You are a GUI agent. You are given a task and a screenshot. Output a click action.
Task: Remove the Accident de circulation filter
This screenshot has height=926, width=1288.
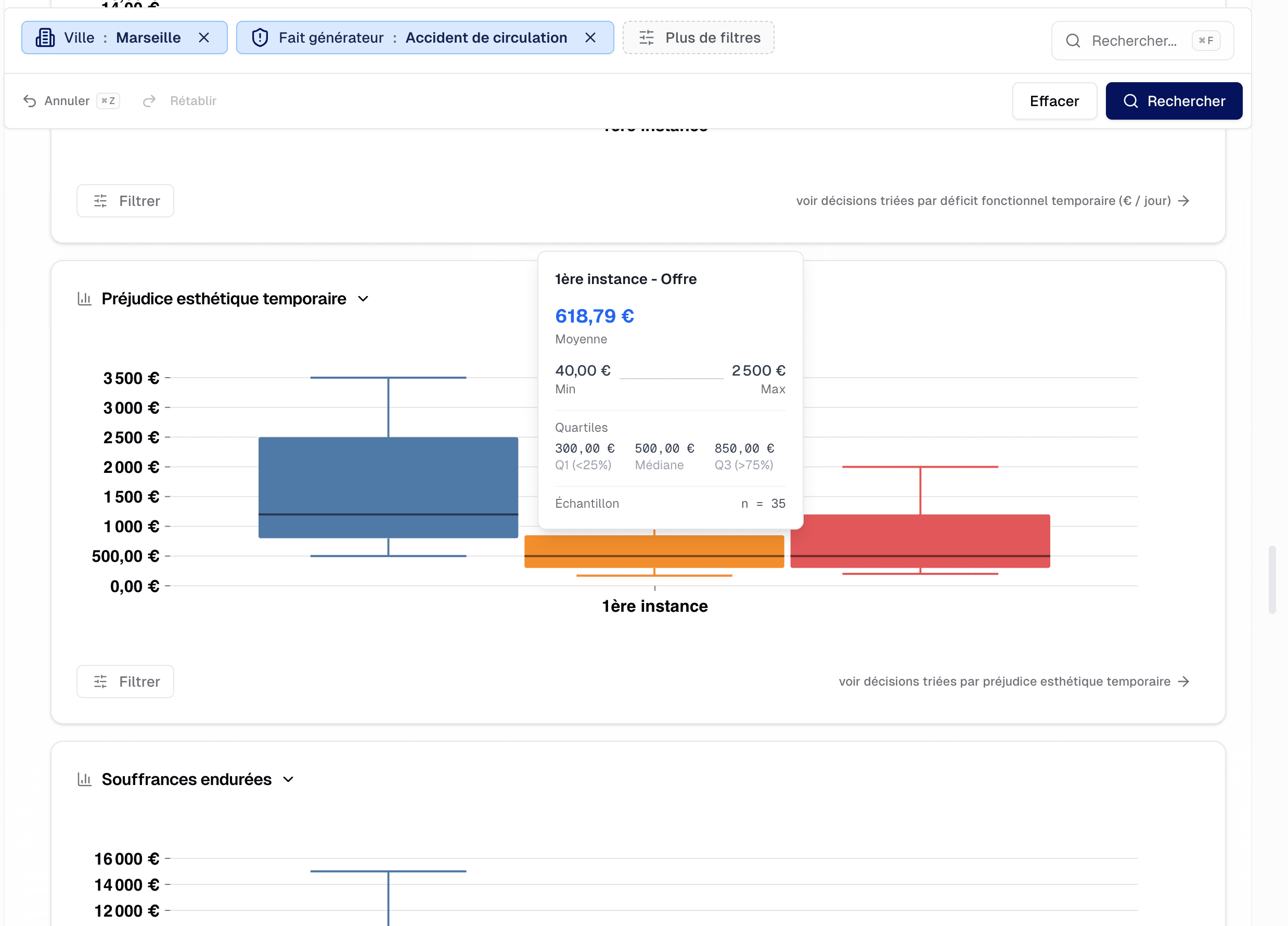[x=590, y=38]
